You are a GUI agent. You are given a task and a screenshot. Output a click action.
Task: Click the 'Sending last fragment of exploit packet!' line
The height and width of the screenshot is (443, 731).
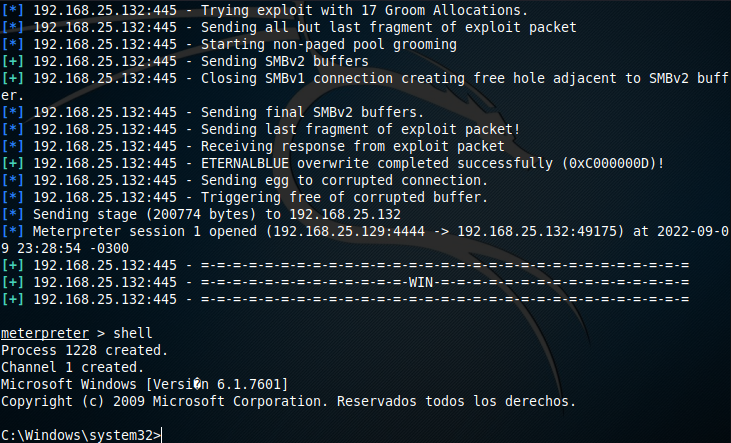point(261,129)
